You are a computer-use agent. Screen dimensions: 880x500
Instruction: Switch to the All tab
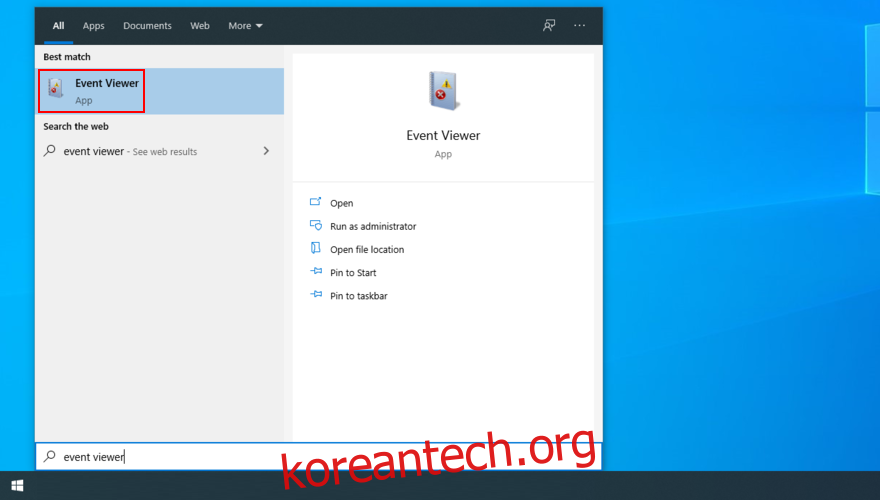click(58, 26)
